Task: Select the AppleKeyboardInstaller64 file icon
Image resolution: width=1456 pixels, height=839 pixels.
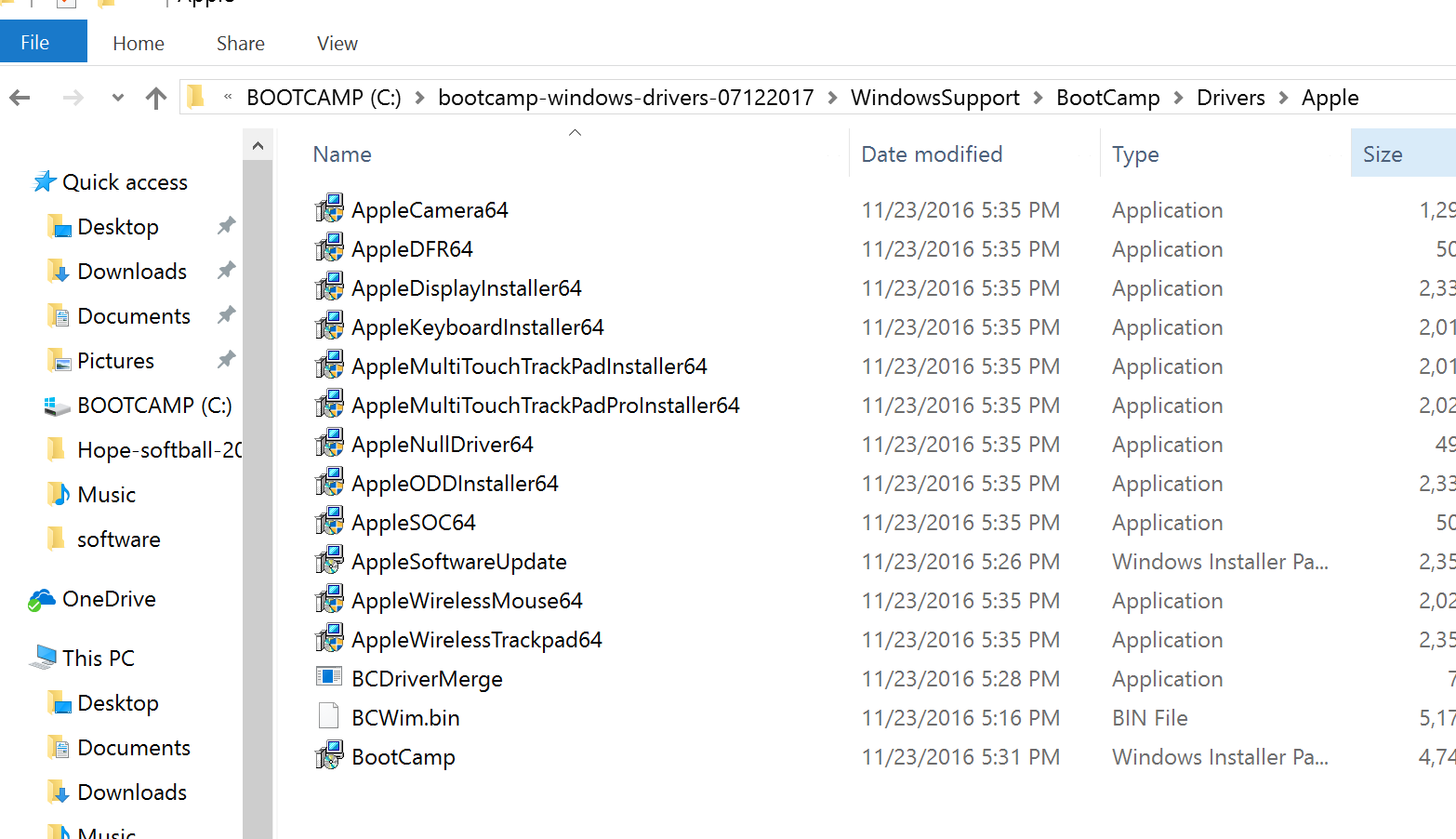Action: click(329, 326)
